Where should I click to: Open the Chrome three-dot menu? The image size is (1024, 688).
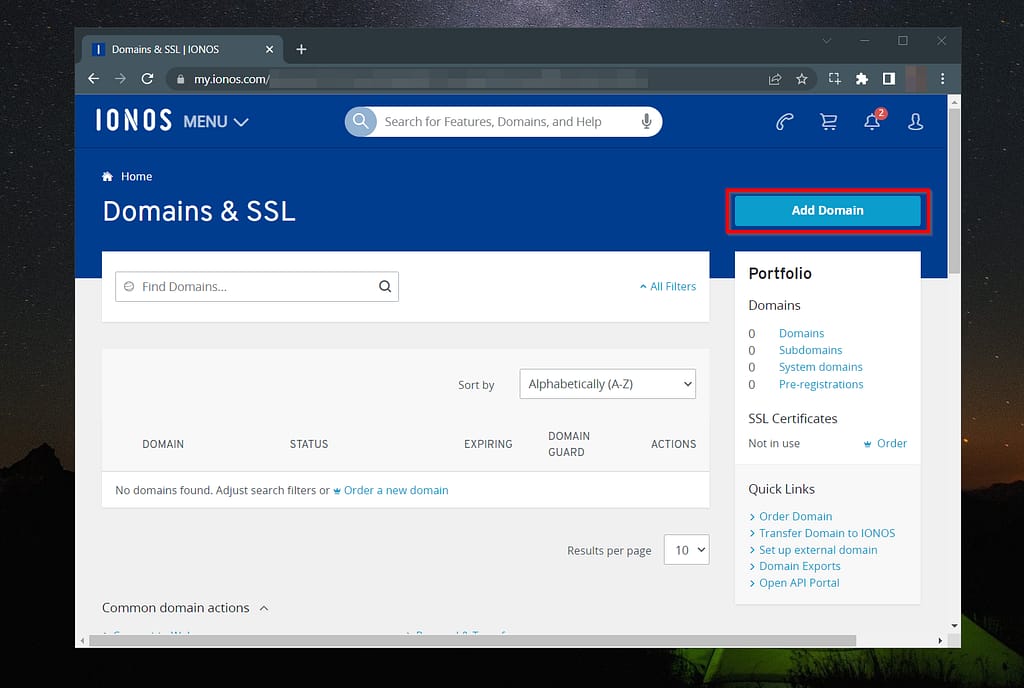[942, 79]
